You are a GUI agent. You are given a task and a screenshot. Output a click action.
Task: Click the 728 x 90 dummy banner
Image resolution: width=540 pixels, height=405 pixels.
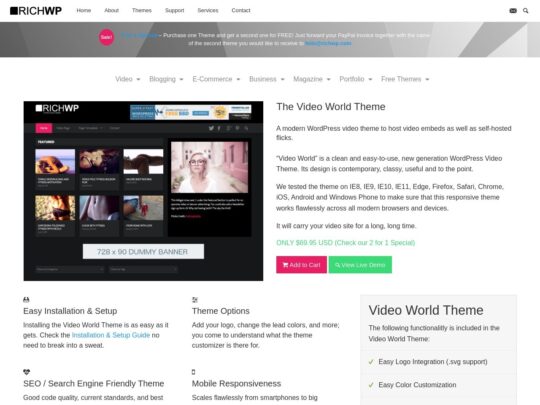143,252
